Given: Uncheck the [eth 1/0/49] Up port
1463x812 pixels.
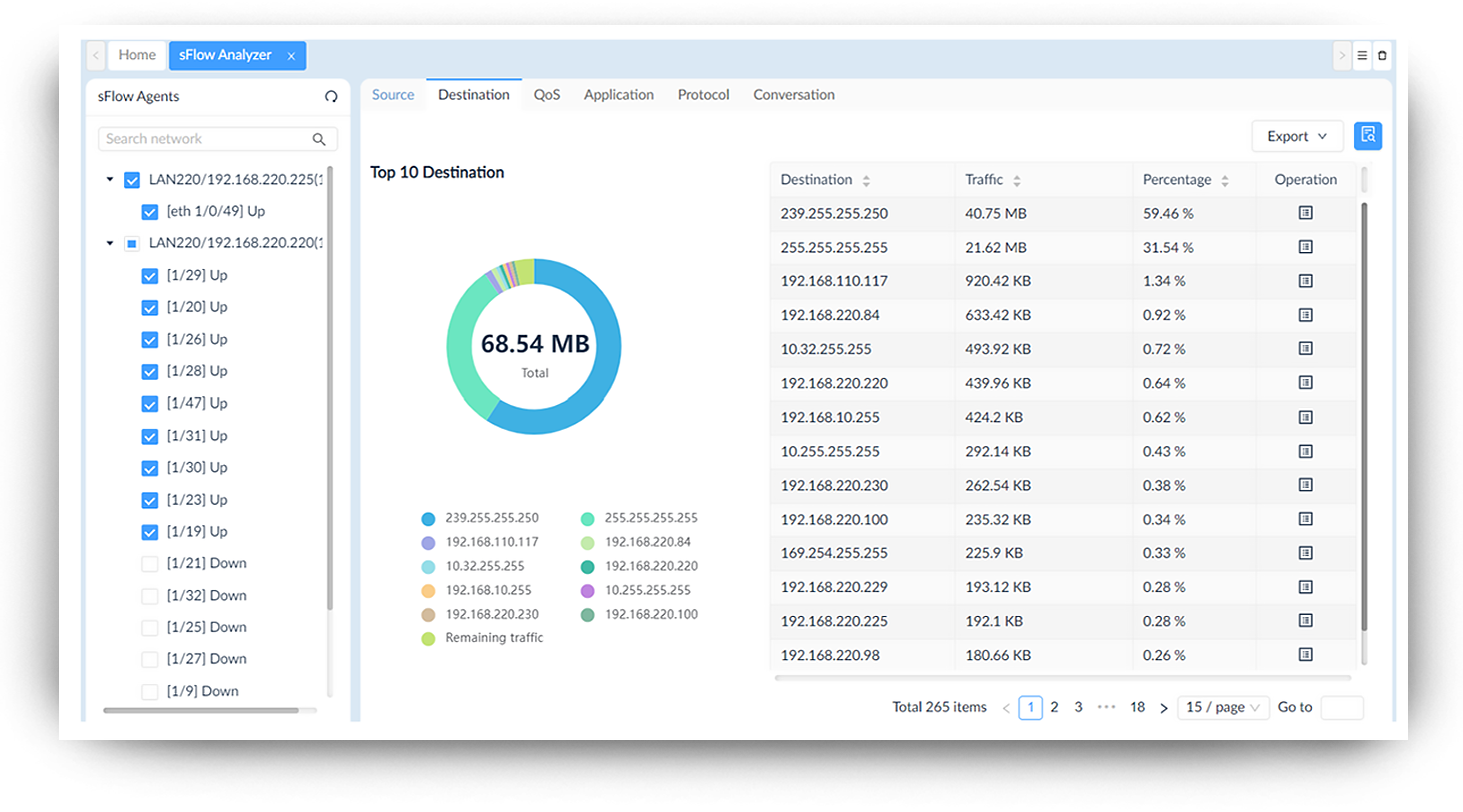Looking at the screenshot, I should click(x=150, y=212).
